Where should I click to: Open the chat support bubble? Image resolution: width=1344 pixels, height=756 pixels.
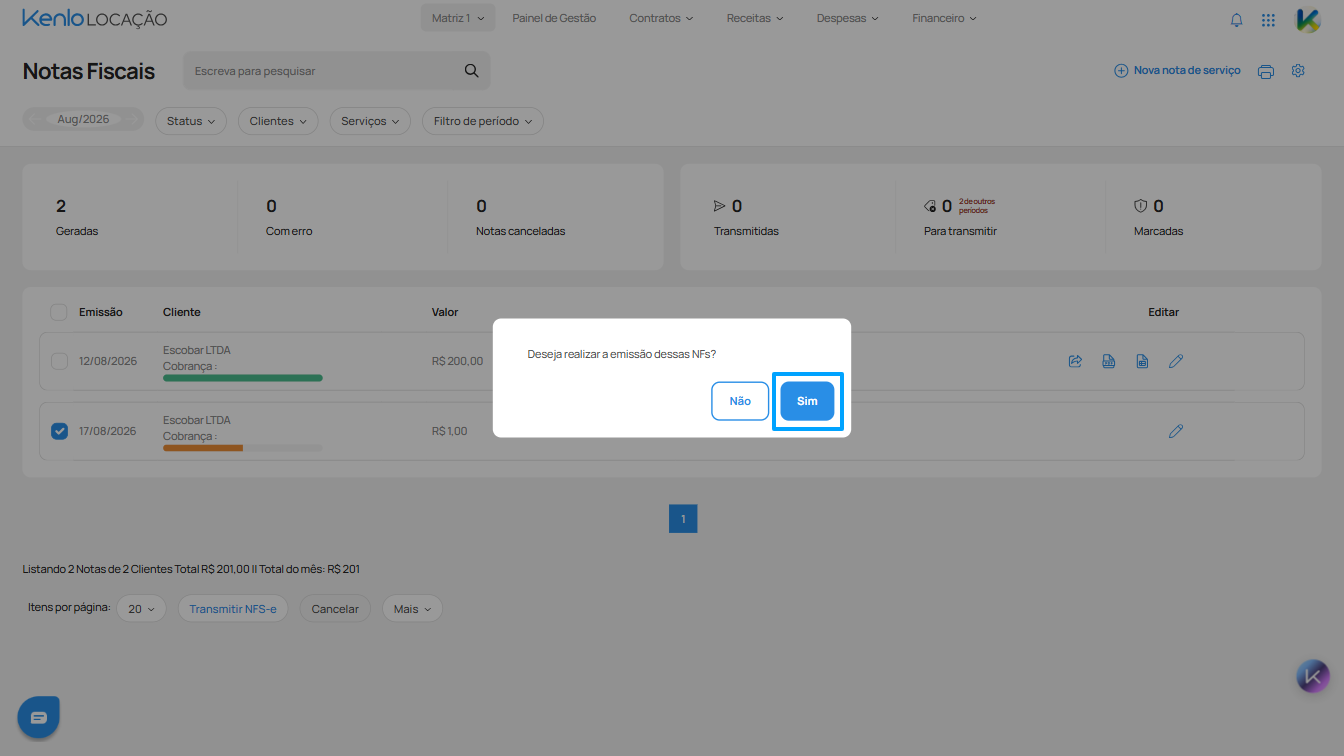[x=38, y=717]
